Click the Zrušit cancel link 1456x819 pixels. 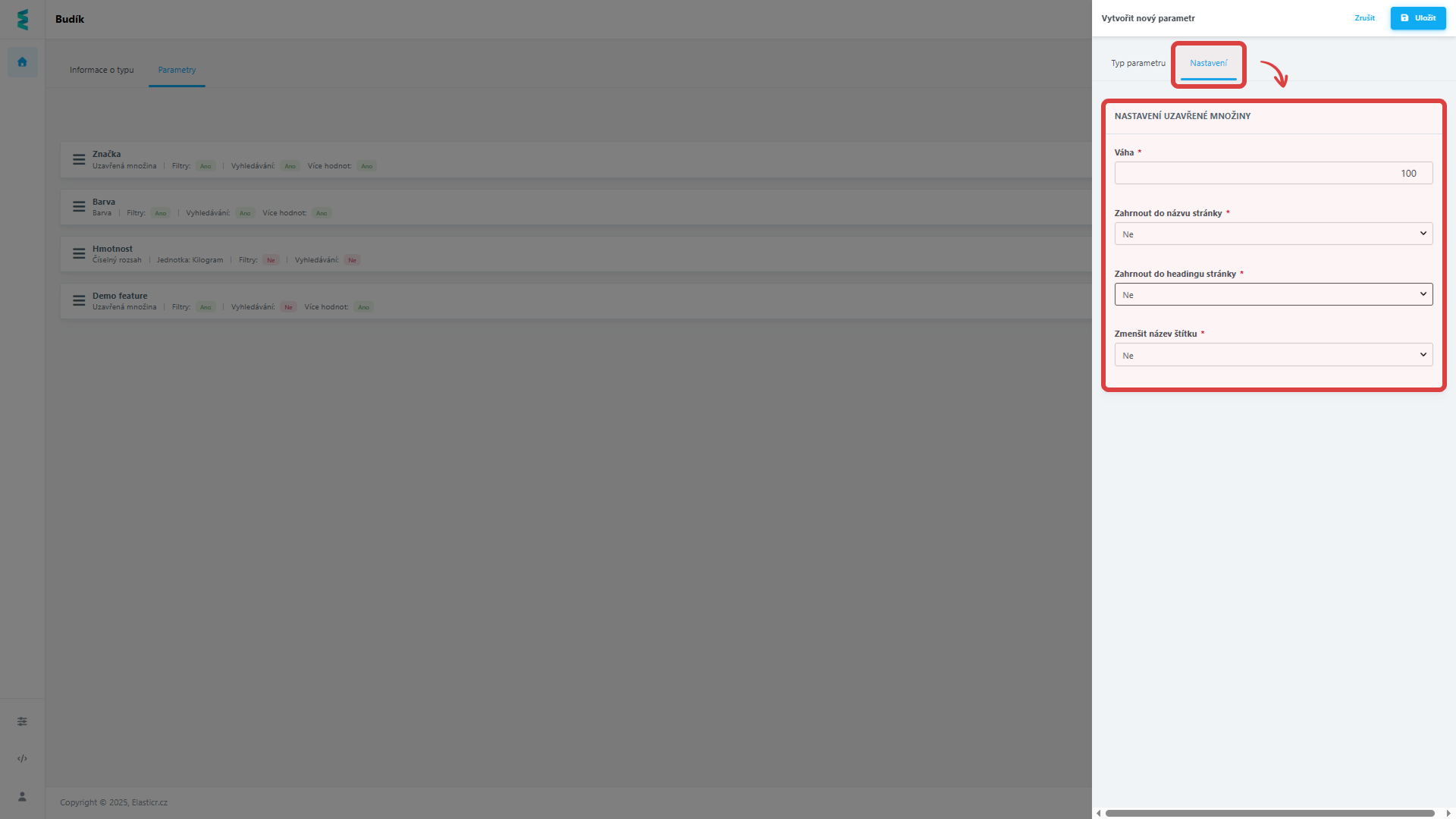[1364, 18]
